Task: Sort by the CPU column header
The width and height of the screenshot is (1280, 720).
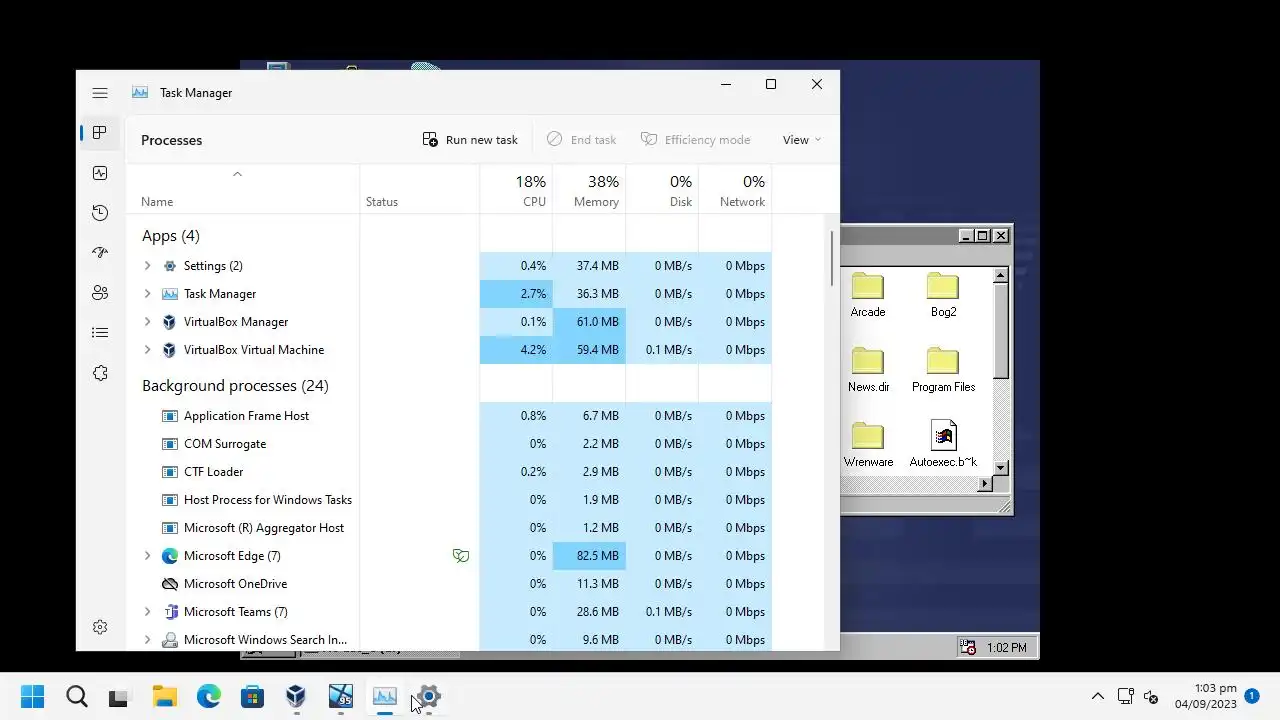Action: point(516,190)
